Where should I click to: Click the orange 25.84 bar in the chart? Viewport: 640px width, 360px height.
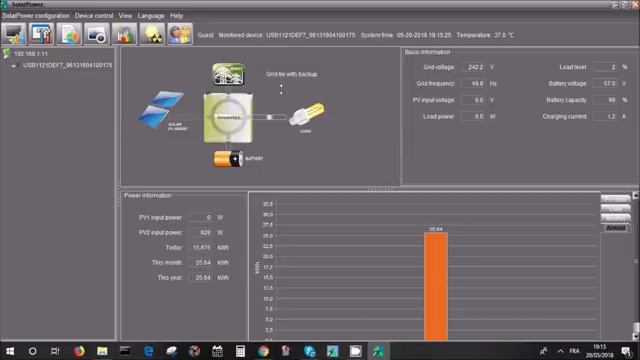tap(436, 286)
